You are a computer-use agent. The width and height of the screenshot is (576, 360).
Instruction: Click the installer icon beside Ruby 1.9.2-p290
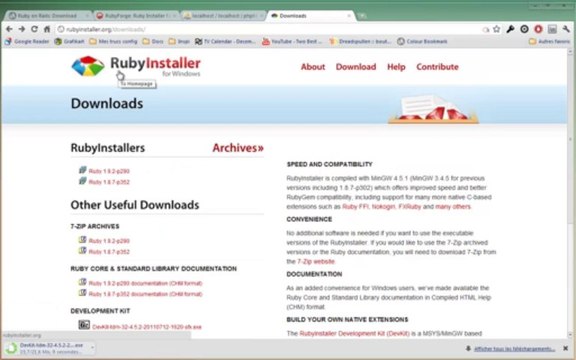coord(83,170)
